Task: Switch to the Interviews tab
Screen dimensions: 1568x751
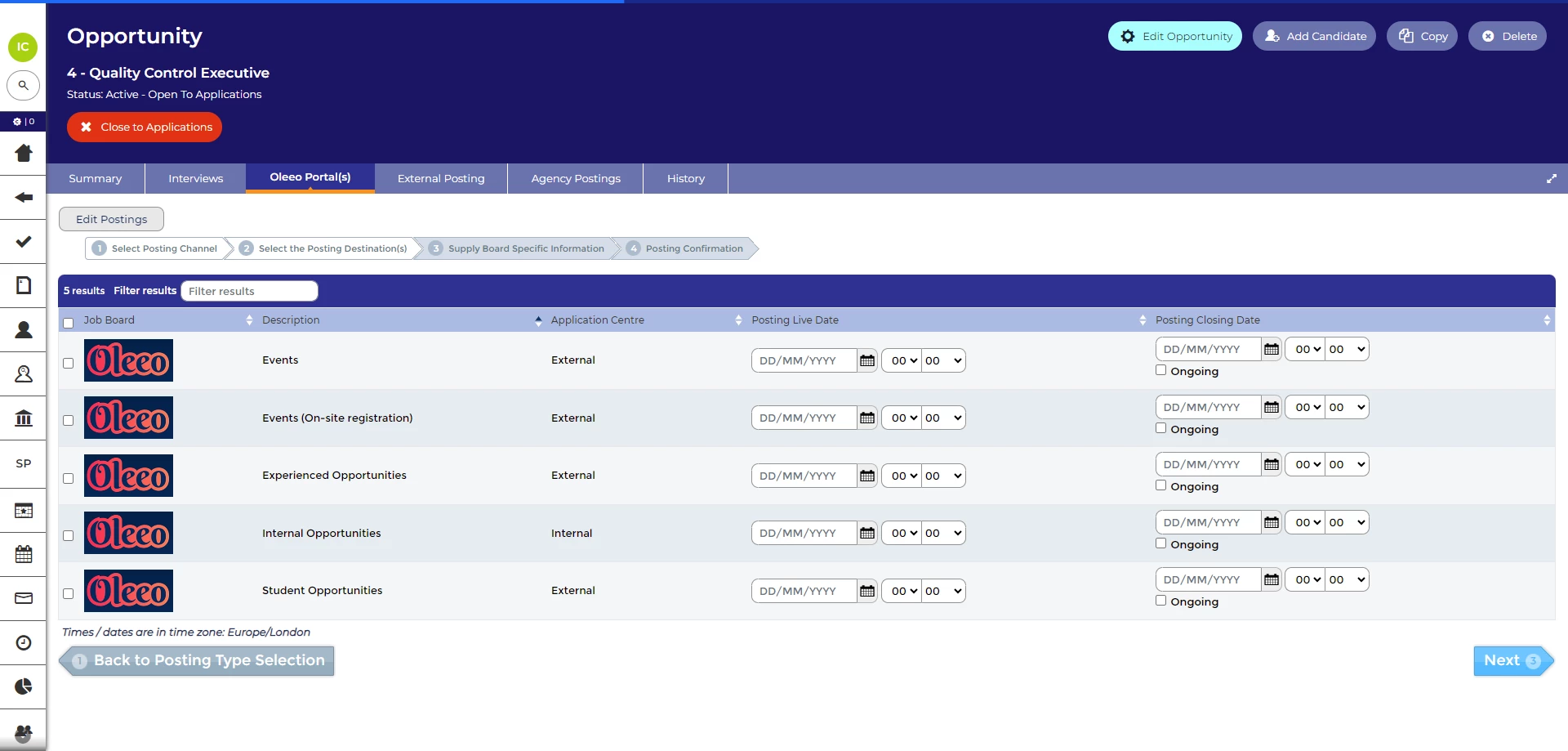Action: 195,178
